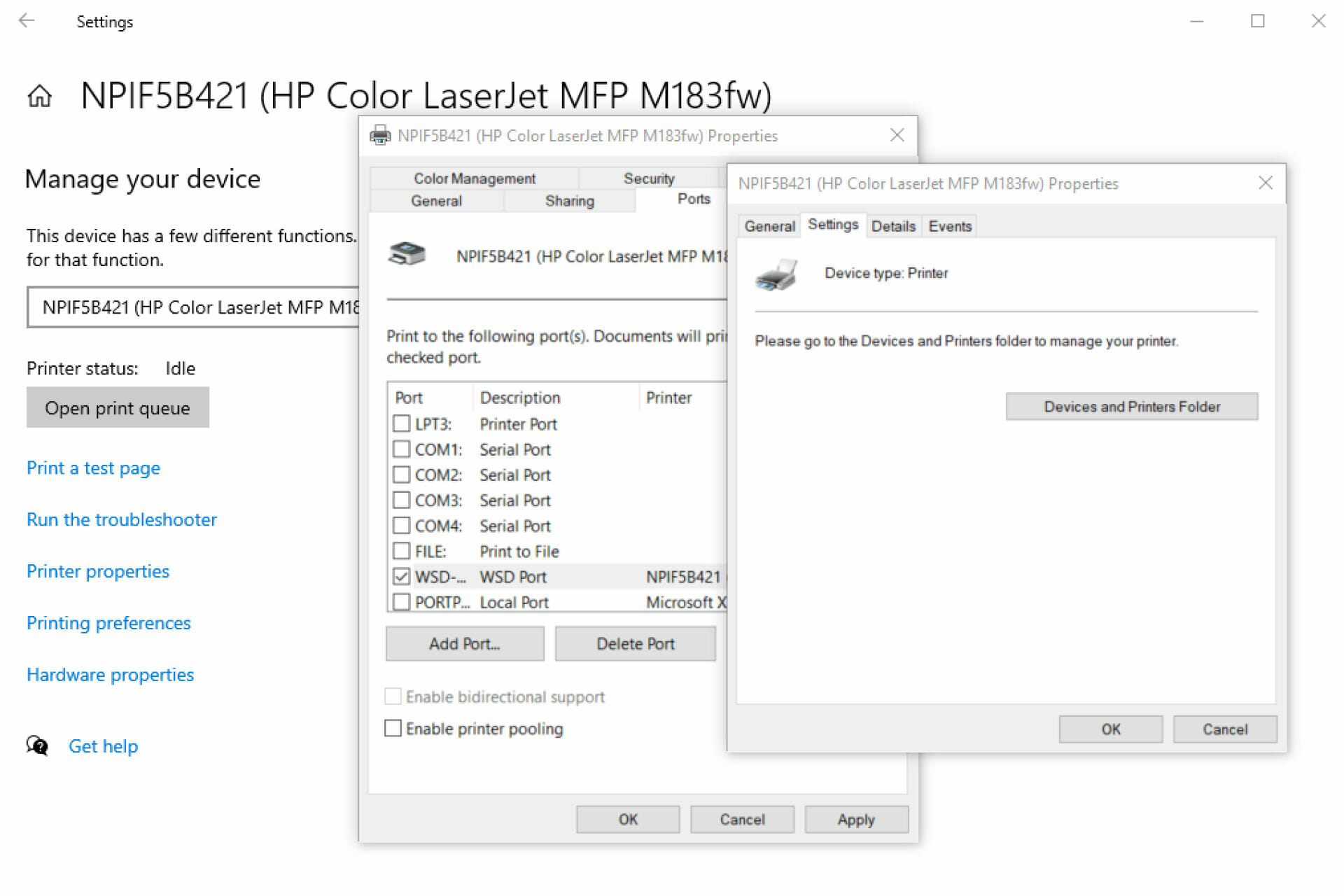Select Delete Port option

pos(635,643)
